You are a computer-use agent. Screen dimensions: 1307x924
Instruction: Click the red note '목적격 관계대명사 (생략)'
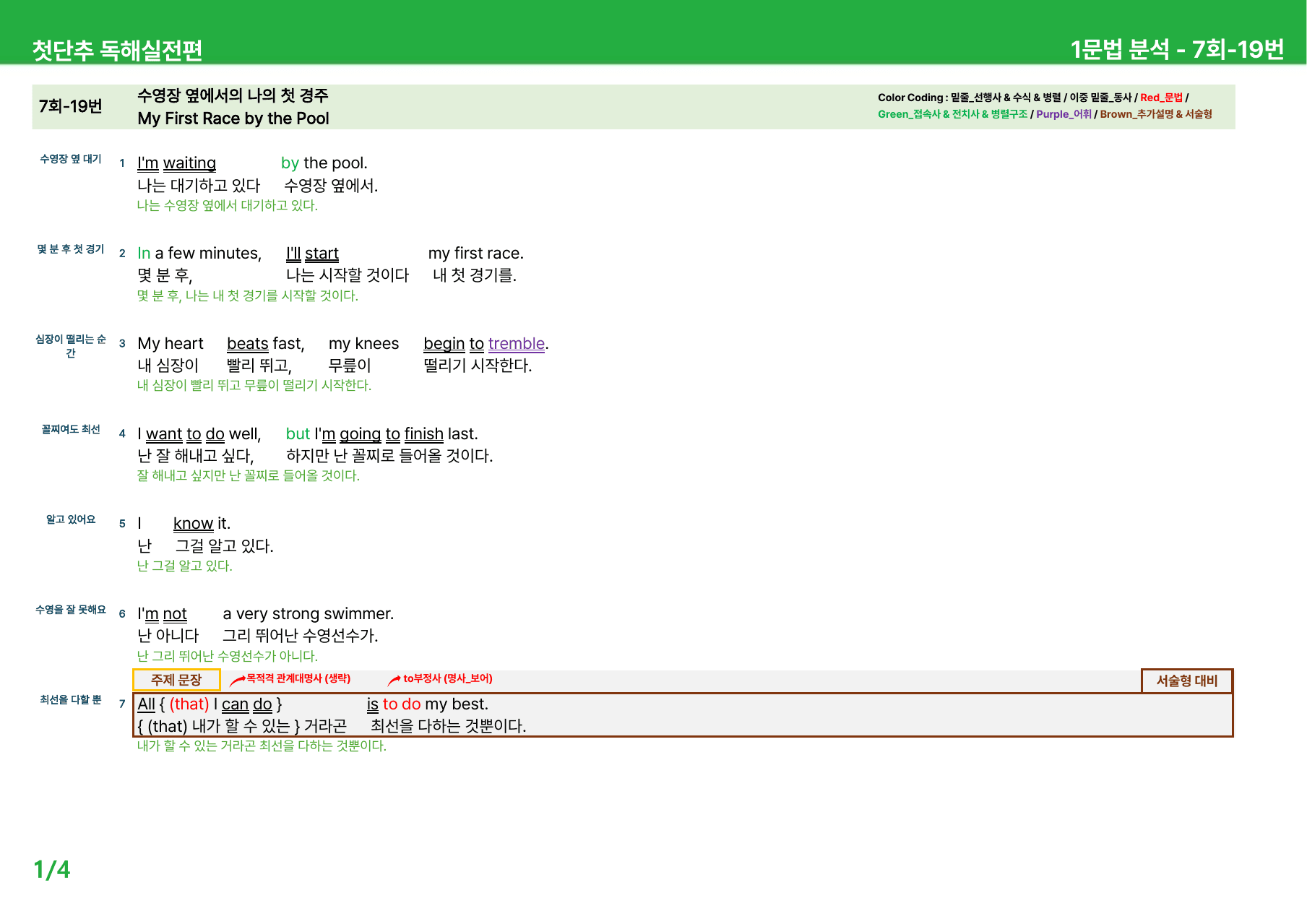click(298, 678)
